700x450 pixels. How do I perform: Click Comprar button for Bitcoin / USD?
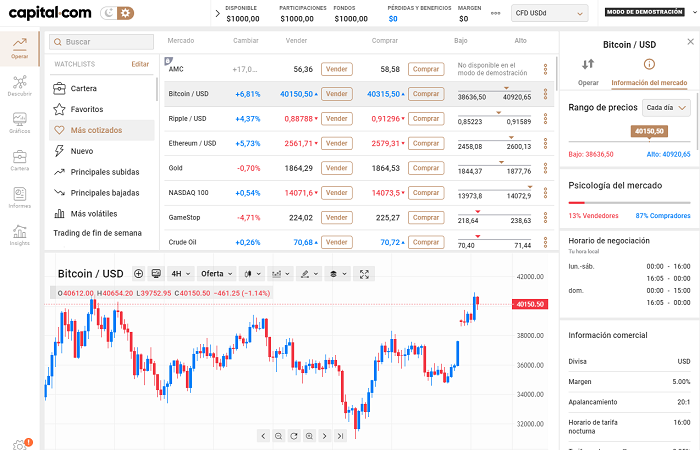426,94
